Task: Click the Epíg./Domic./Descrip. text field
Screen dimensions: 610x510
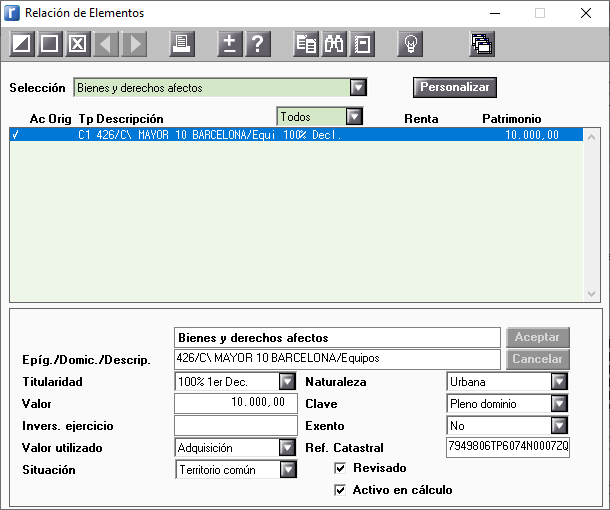Action: click(337, 359)
